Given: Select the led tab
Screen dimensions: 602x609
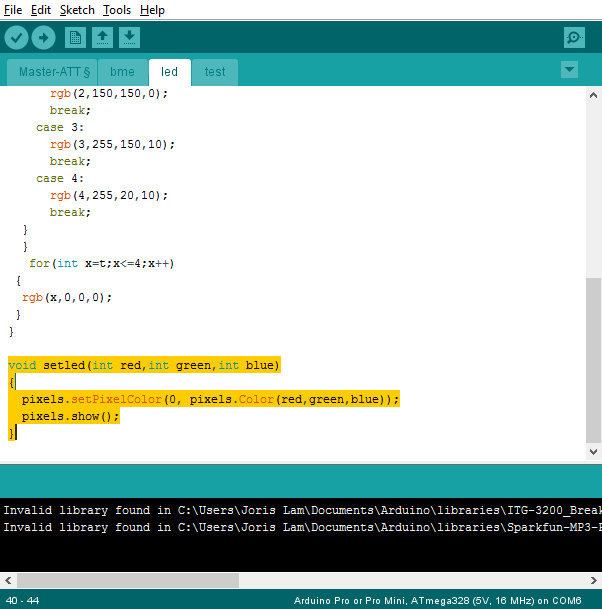Looking at the screenshot, I should point(170,72).
